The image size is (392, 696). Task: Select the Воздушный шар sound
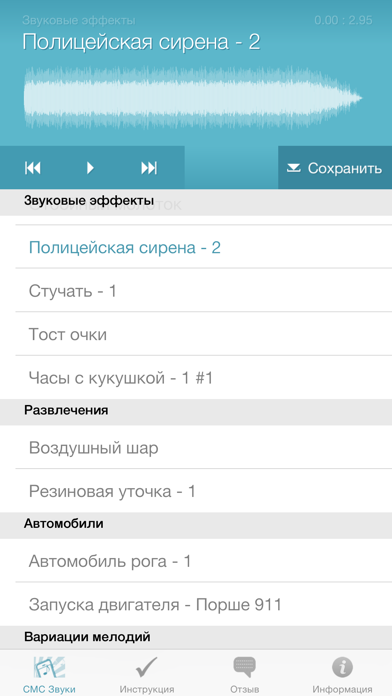click(196, 447)
